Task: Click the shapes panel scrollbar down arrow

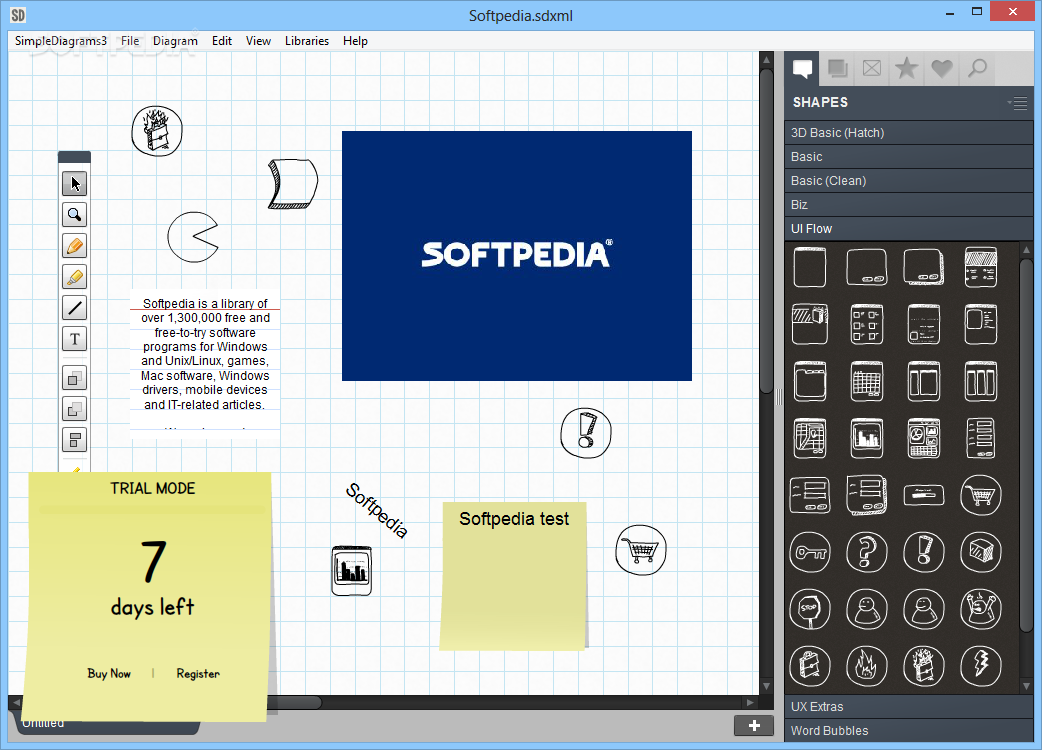Action: click(x=1026, y=686)
